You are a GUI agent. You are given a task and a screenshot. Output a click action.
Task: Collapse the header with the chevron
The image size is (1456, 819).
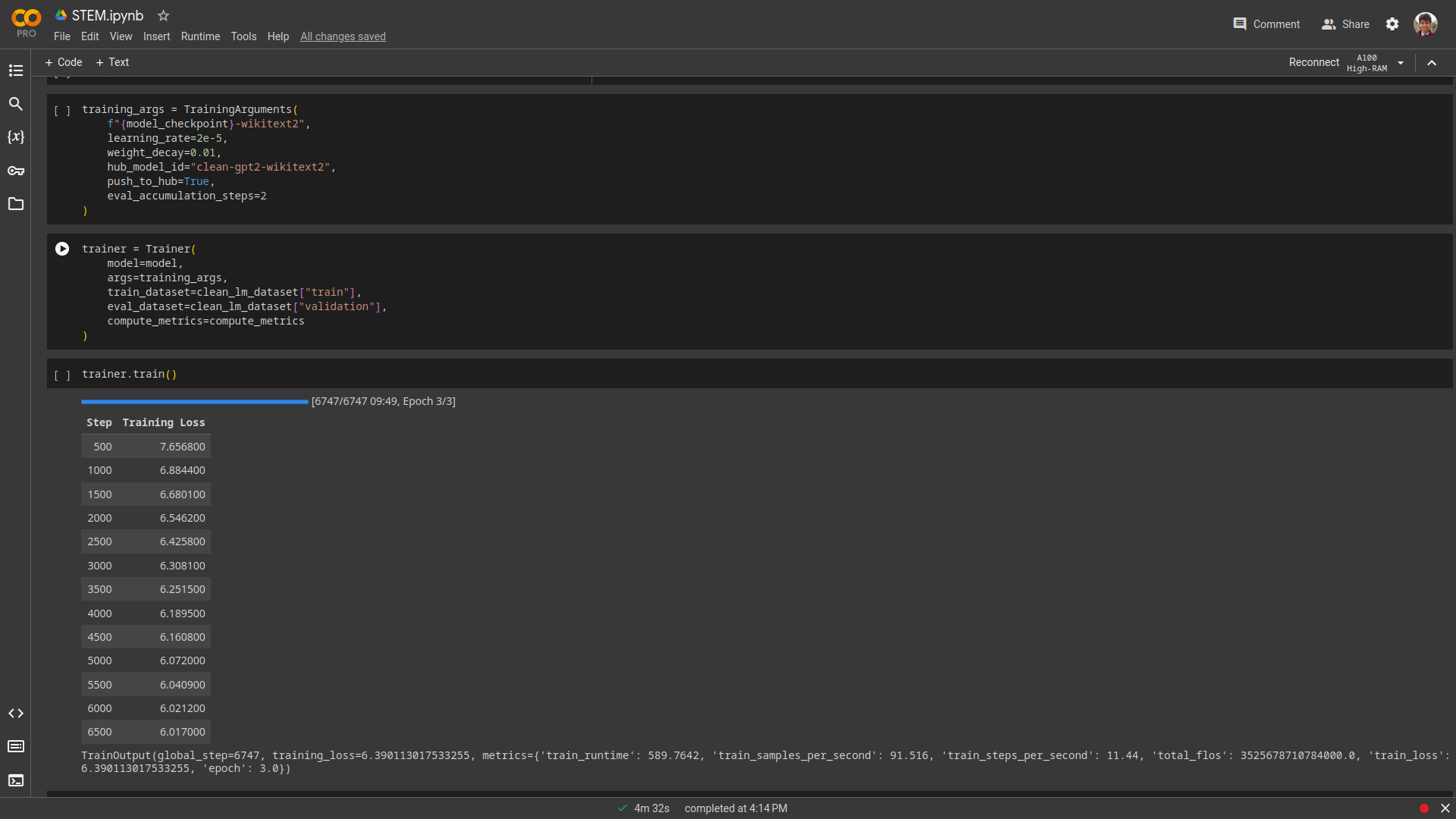1432,63
